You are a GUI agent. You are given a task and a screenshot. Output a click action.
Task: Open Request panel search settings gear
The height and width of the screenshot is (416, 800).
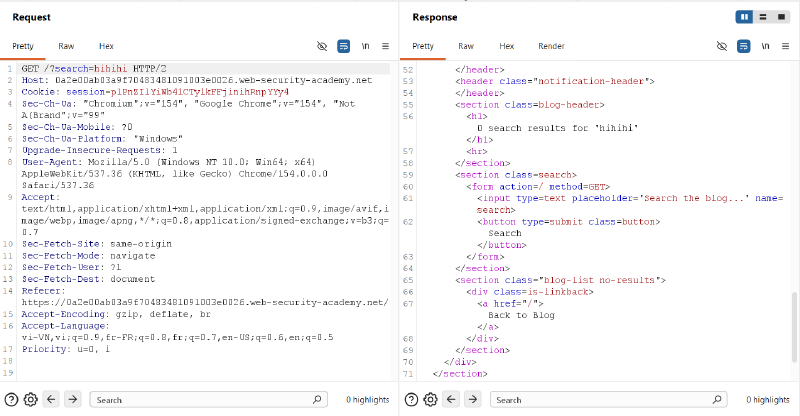(x=31, y=400)
